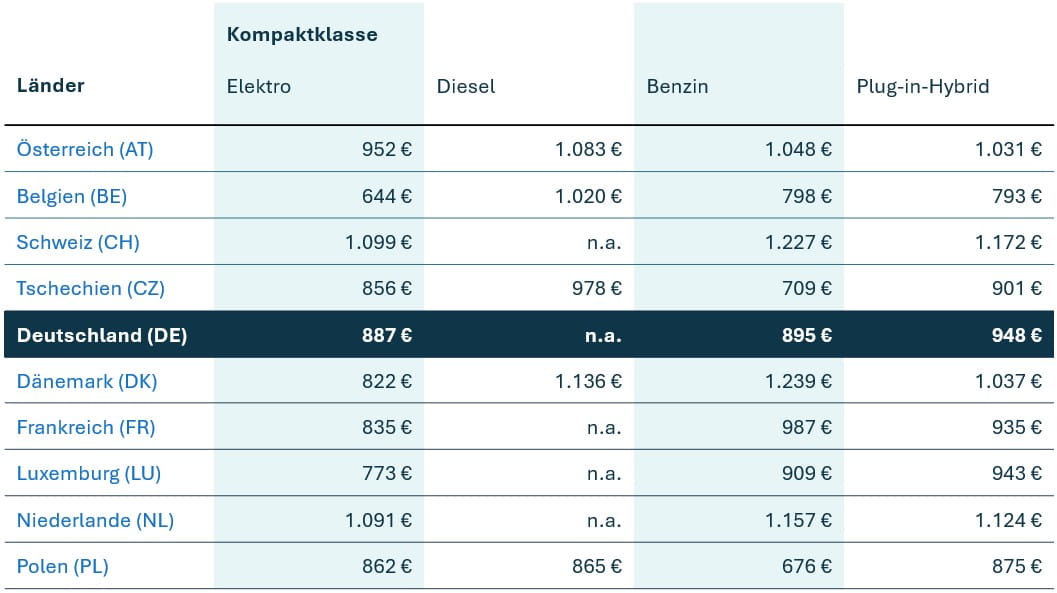Select the Benzin column header
This screenshot has height=593, width=1057.
click(x=677, y=86)
